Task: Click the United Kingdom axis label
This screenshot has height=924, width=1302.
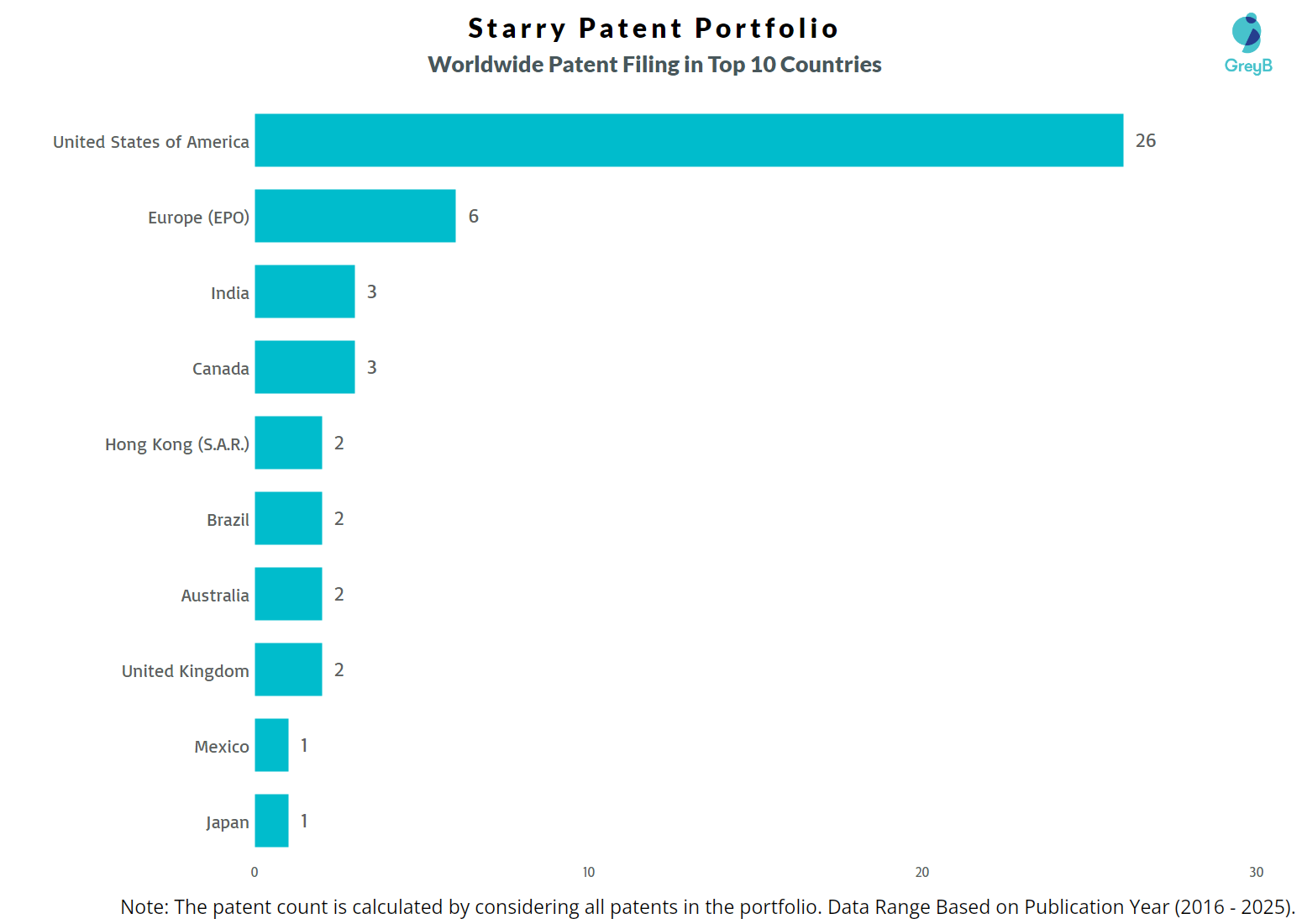Action: (x=186, y=671)
